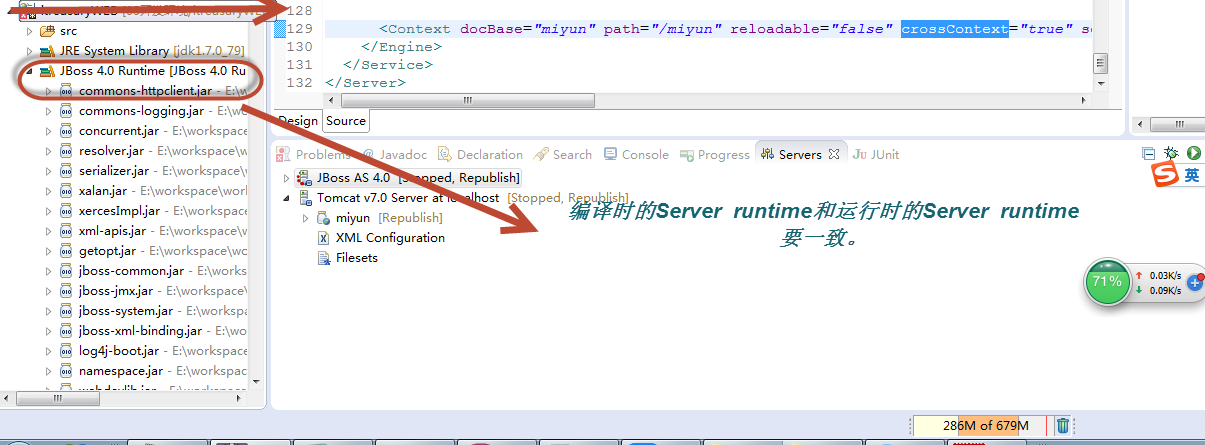Collapse JBoss 4.0 Runtime node
The height and width of the screenshot is (445, 1205).
[30, 71]
